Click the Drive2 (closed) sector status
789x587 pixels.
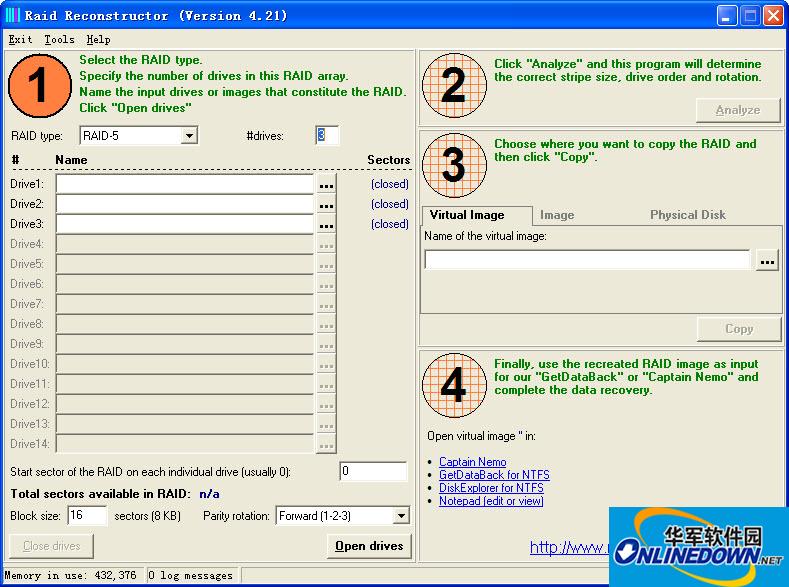[389, 204]
